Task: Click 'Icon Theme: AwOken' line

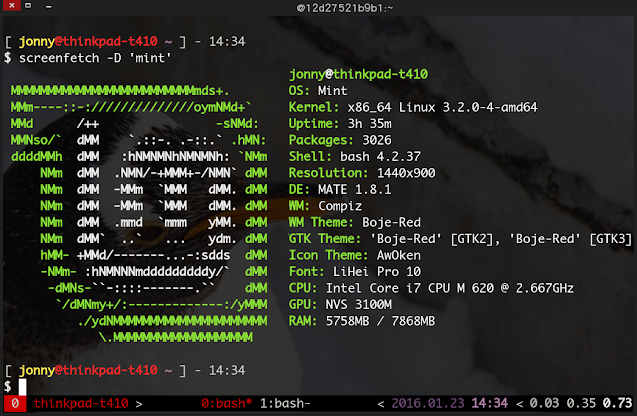Action: [355, 255]
